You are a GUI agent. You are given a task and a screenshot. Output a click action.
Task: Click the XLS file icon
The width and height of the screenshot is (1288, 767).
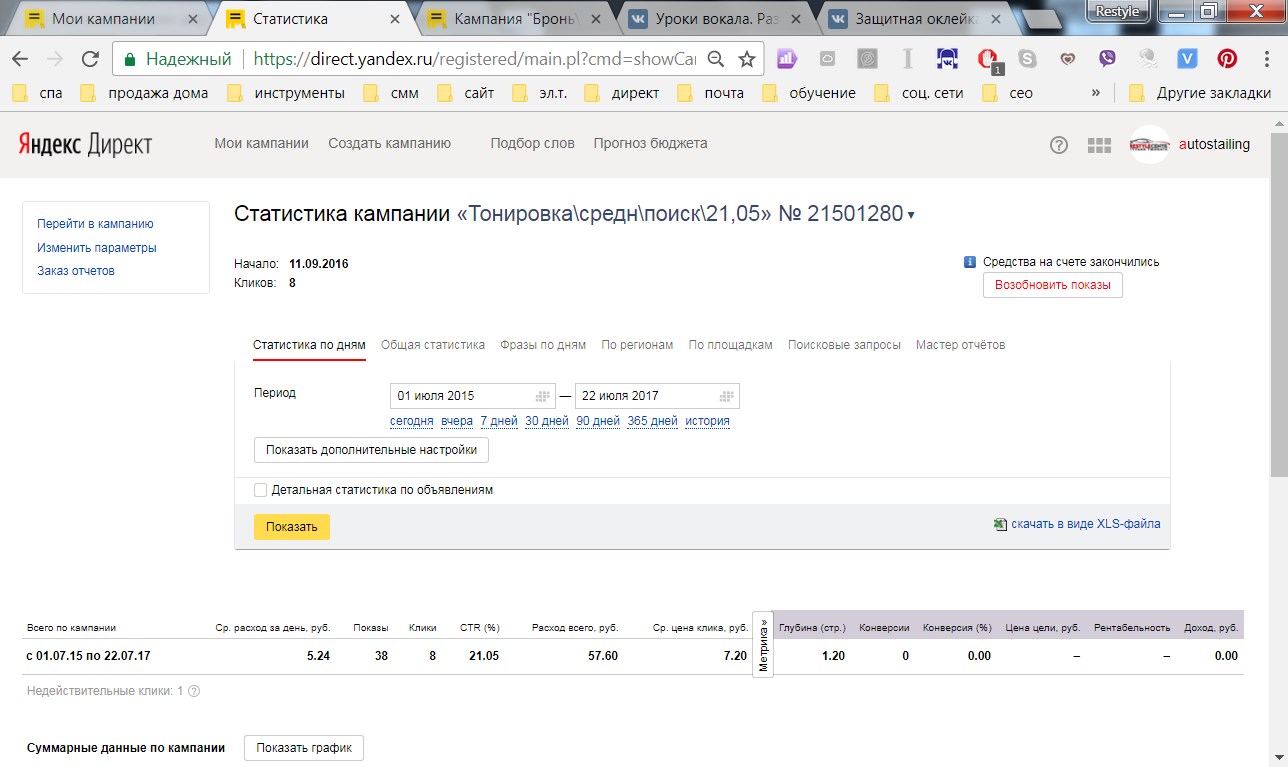click(x=999, y=524)
